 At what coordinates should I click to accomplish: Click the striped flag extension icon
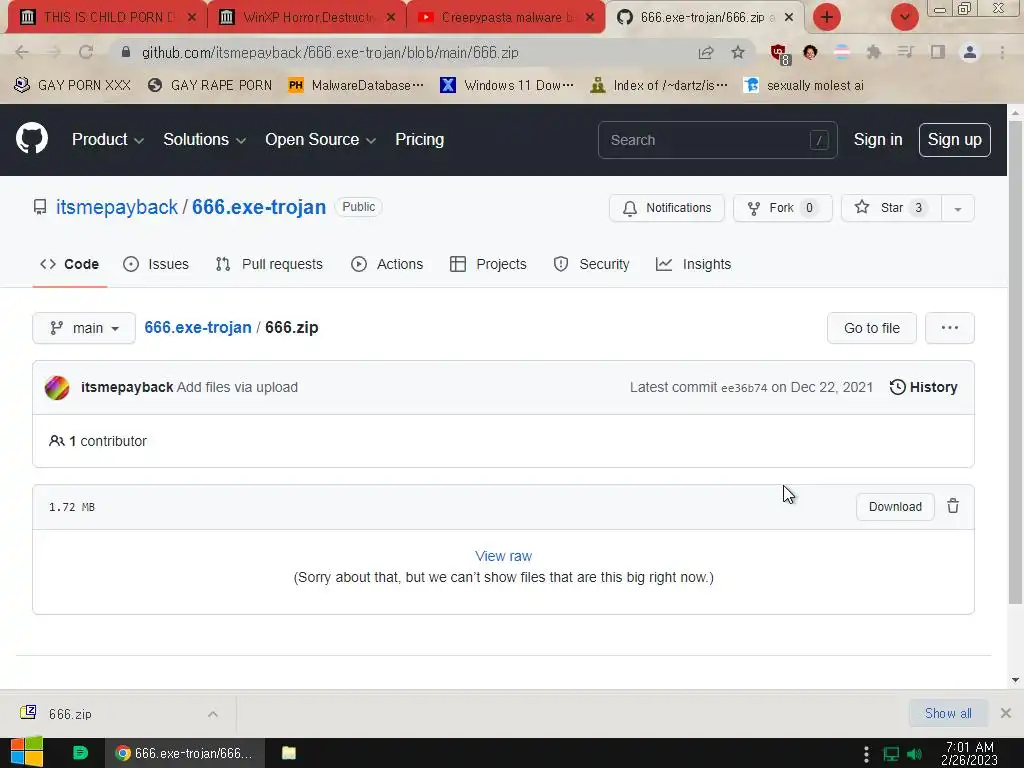coord(842,52)
